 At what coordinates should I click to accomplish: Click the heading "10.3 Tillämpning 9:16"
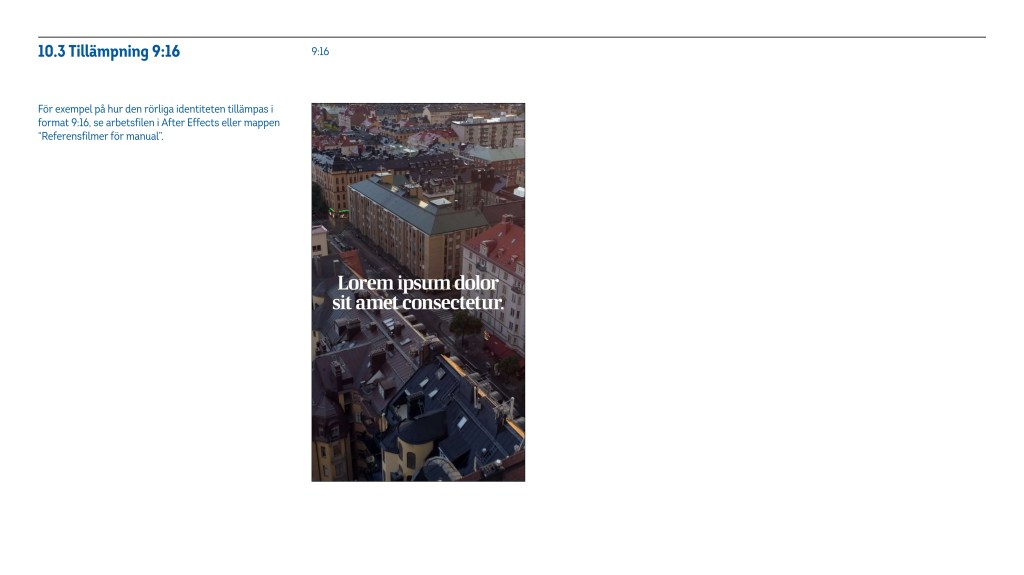click(x=109, y=52)
